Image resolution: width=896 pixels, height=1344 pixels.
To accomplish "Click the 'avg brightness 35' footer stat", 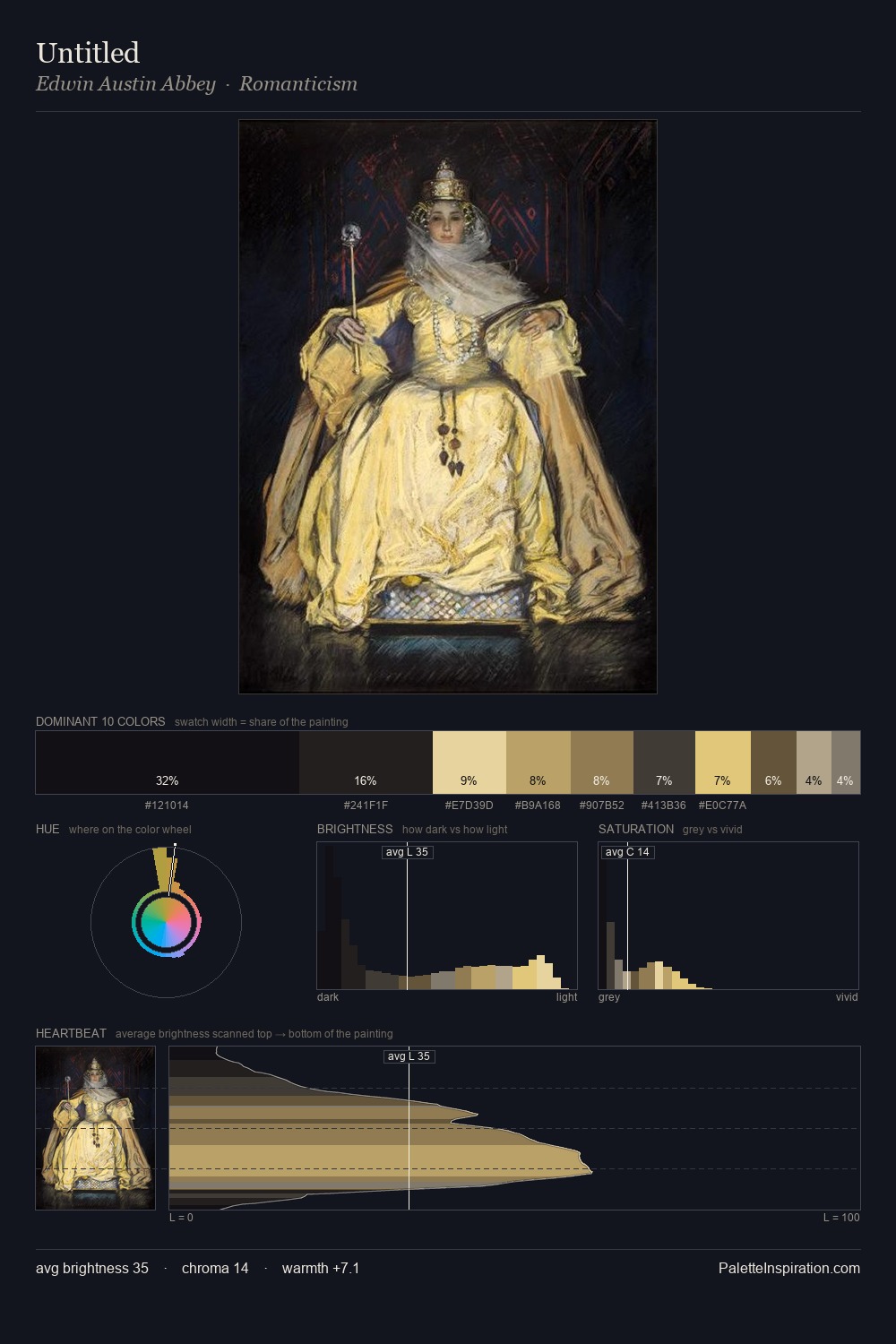I will pyautogui.click(x=92, y=1268).
